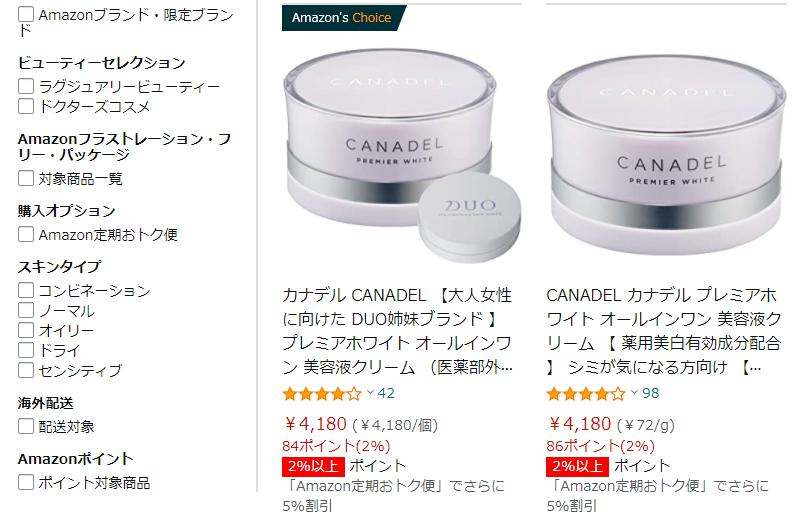Open the CANADEL カナデル プレミアホワイト title link

point(664,331)
